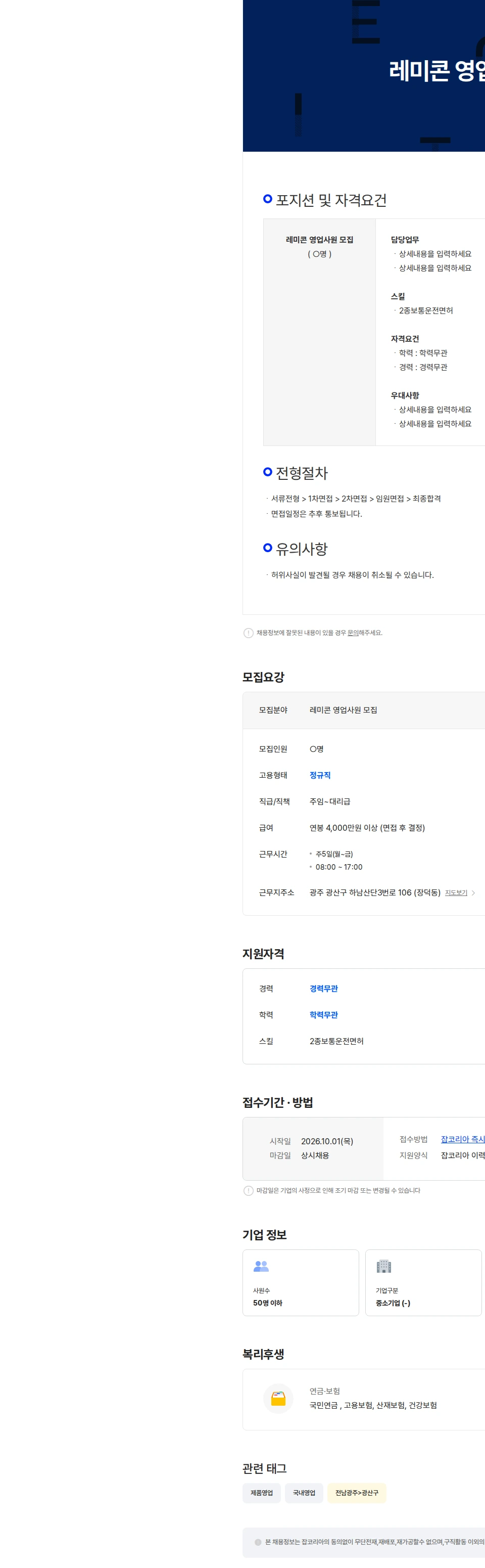
Task: Click the 주임~대리급 position value
Action: click(x=330, y=801)
